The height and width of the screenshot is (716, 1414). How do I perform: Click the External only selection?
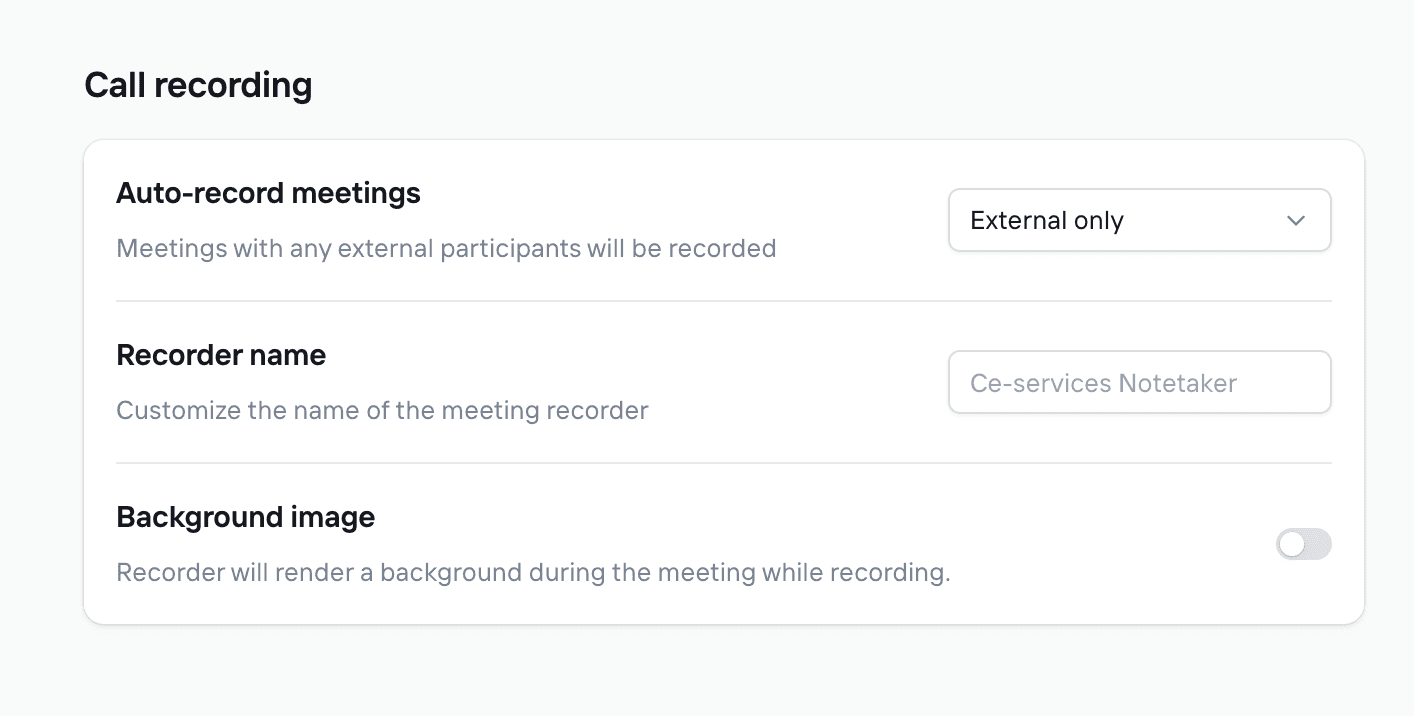coord(1046,220)
